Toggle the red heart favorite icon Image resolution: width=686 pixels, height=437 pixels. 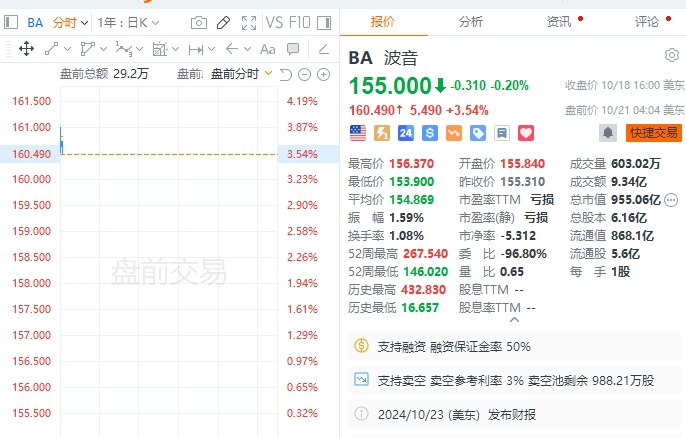(x=526, y=133)
